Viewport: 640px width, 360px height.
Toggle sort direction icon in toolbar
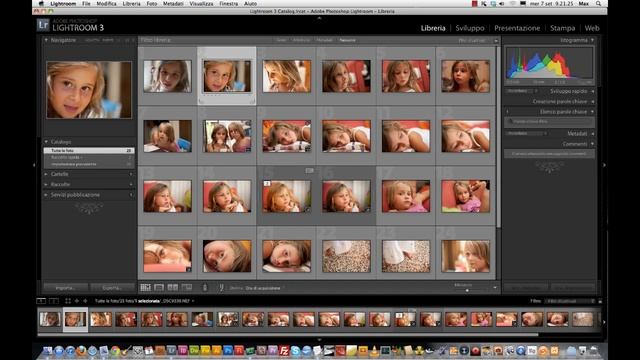(x=221, y=288)
